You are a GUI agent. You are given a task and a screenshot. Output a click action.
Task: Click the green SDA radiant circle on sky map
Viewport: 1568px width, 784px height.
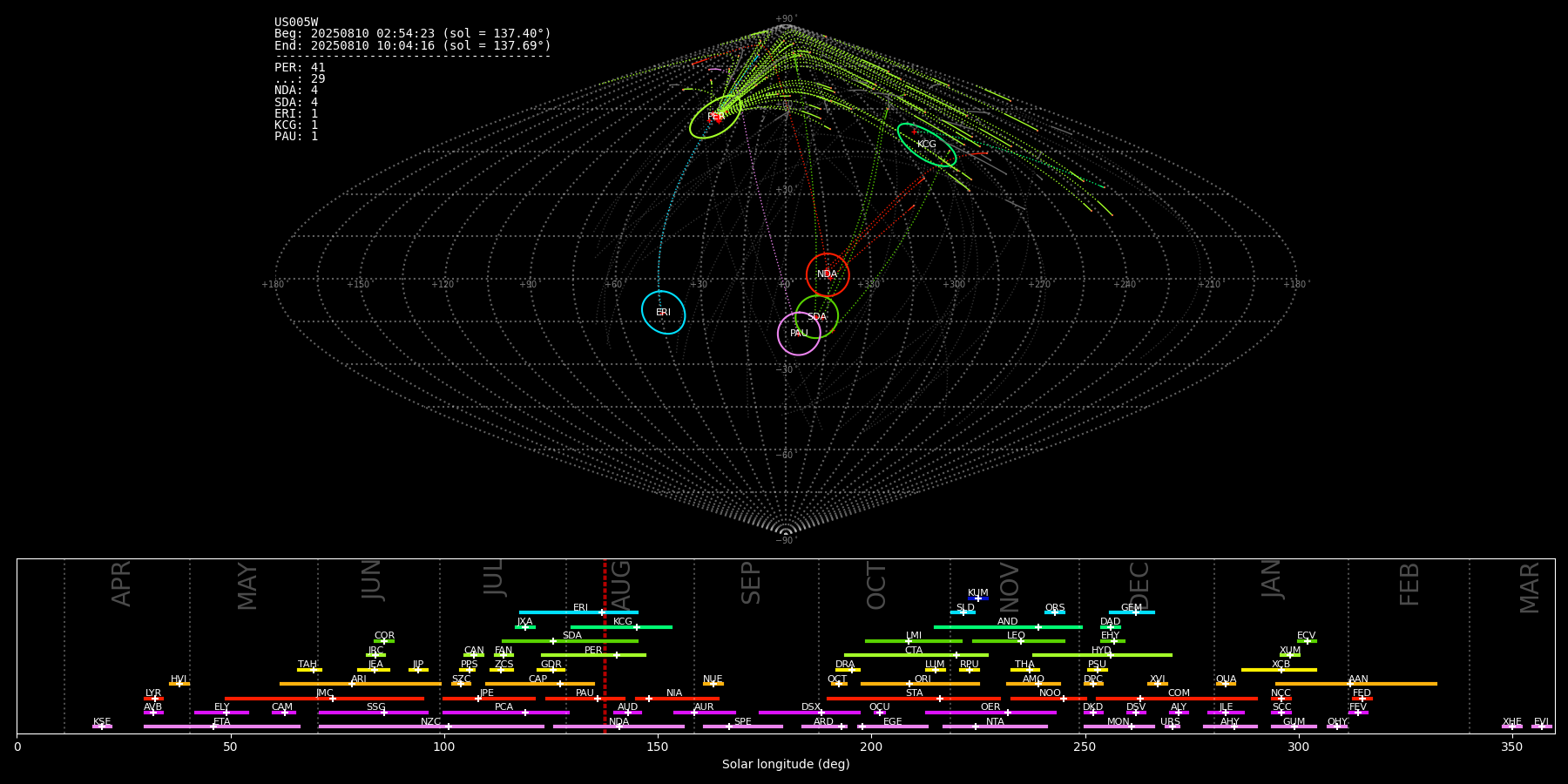[817, 317]
